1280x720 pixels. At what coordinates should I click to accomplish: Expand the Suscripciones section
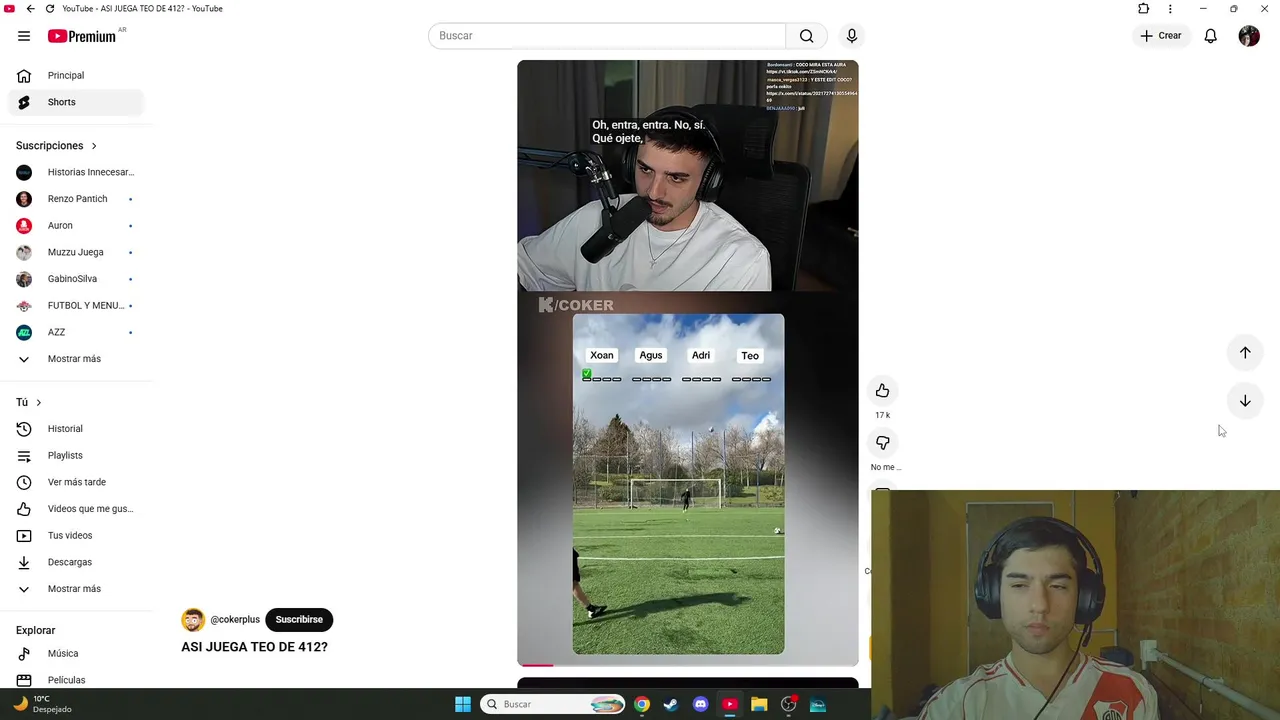(57, 146)
